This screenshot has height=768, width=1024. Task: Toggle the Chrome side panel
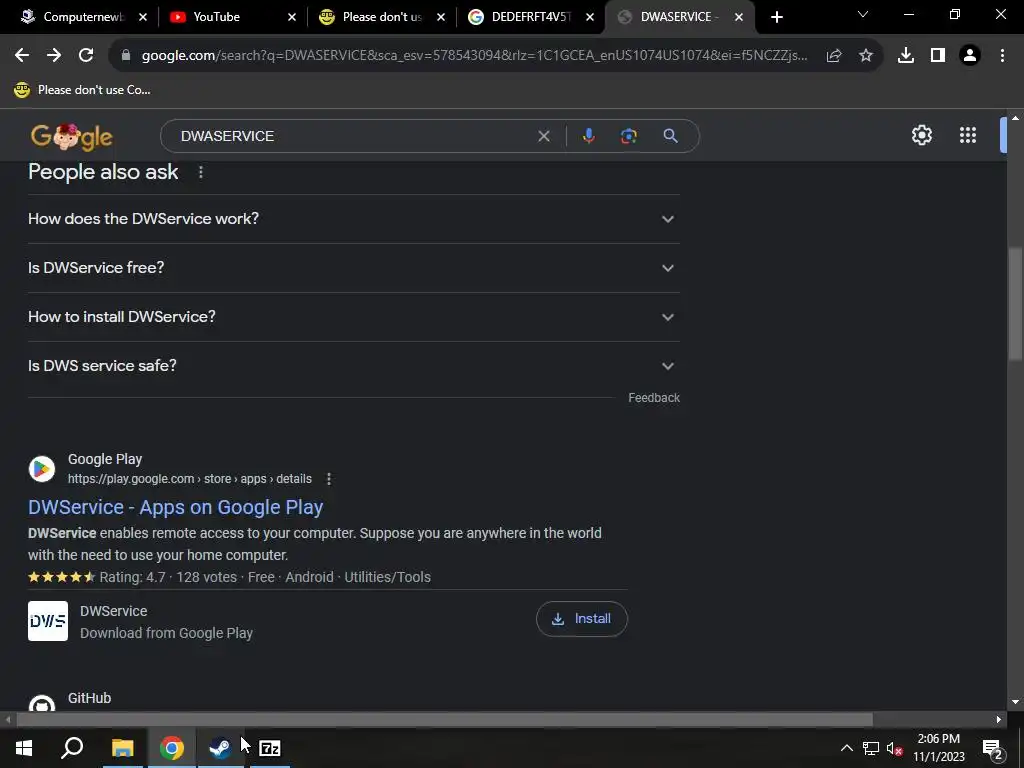click(x=938, y=56)
